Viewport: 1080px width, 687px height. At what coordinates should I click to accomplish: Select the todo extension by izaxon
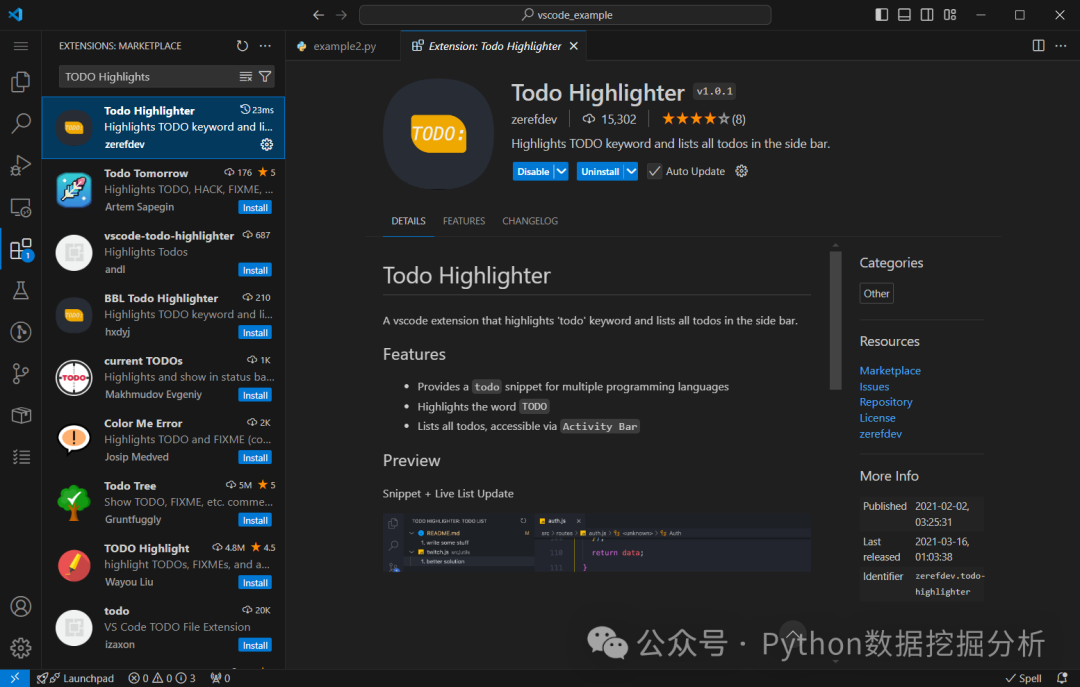[x=163, y=628]
